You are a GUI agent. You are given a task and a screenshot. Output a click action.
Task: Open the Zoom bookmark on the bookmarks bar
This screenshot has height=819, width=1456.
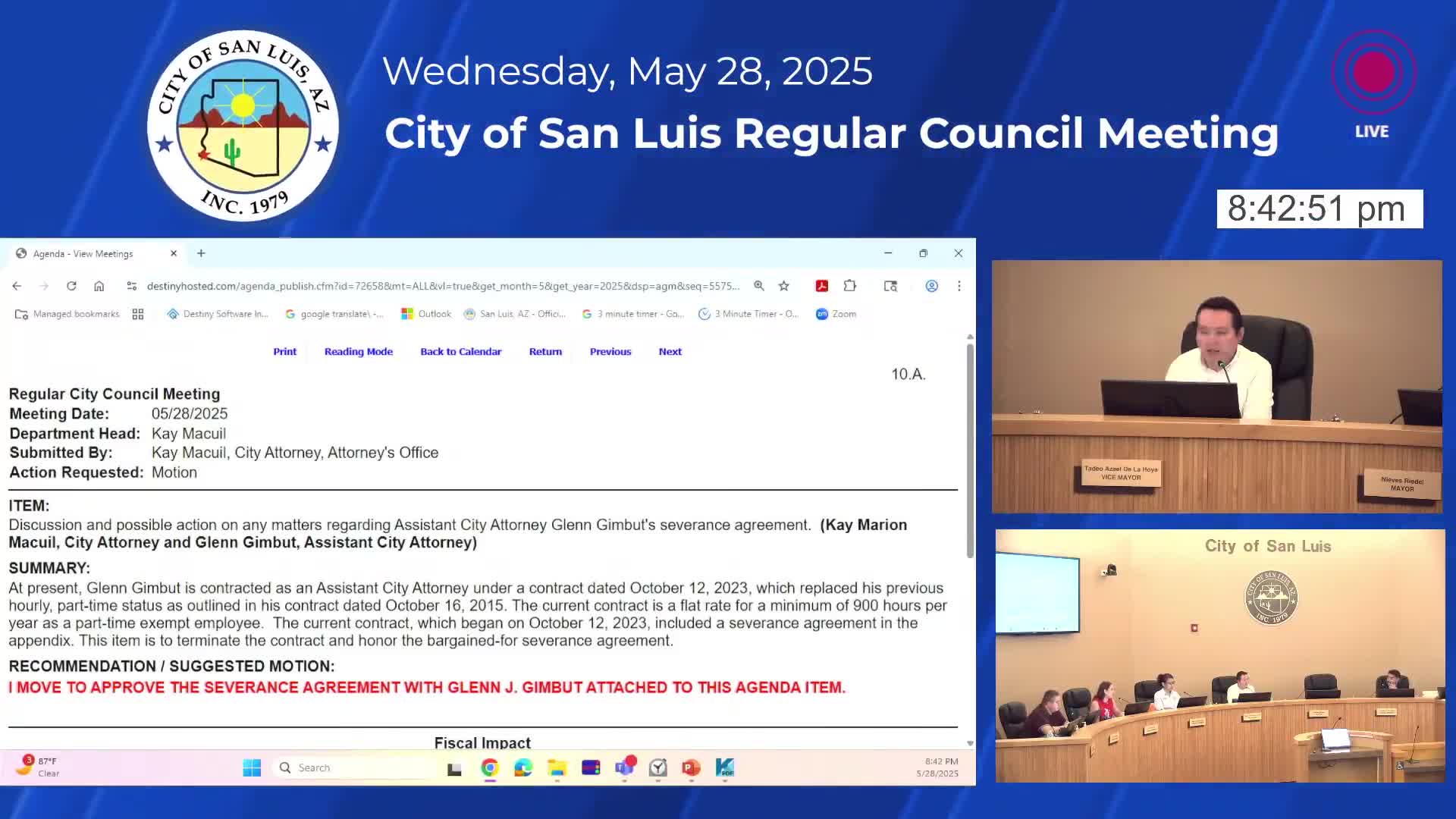click(835, 313)
